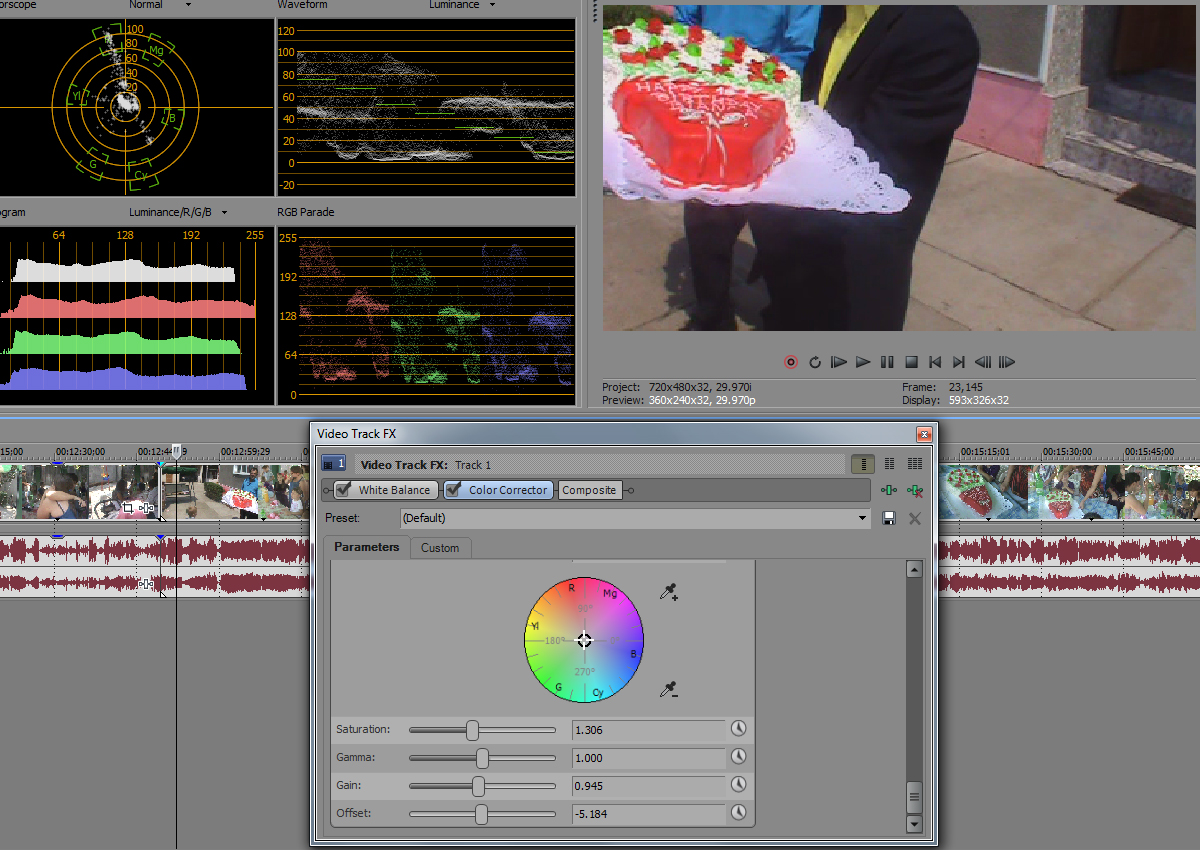
Task: Stop playback in the preview window
Action: 911,362
